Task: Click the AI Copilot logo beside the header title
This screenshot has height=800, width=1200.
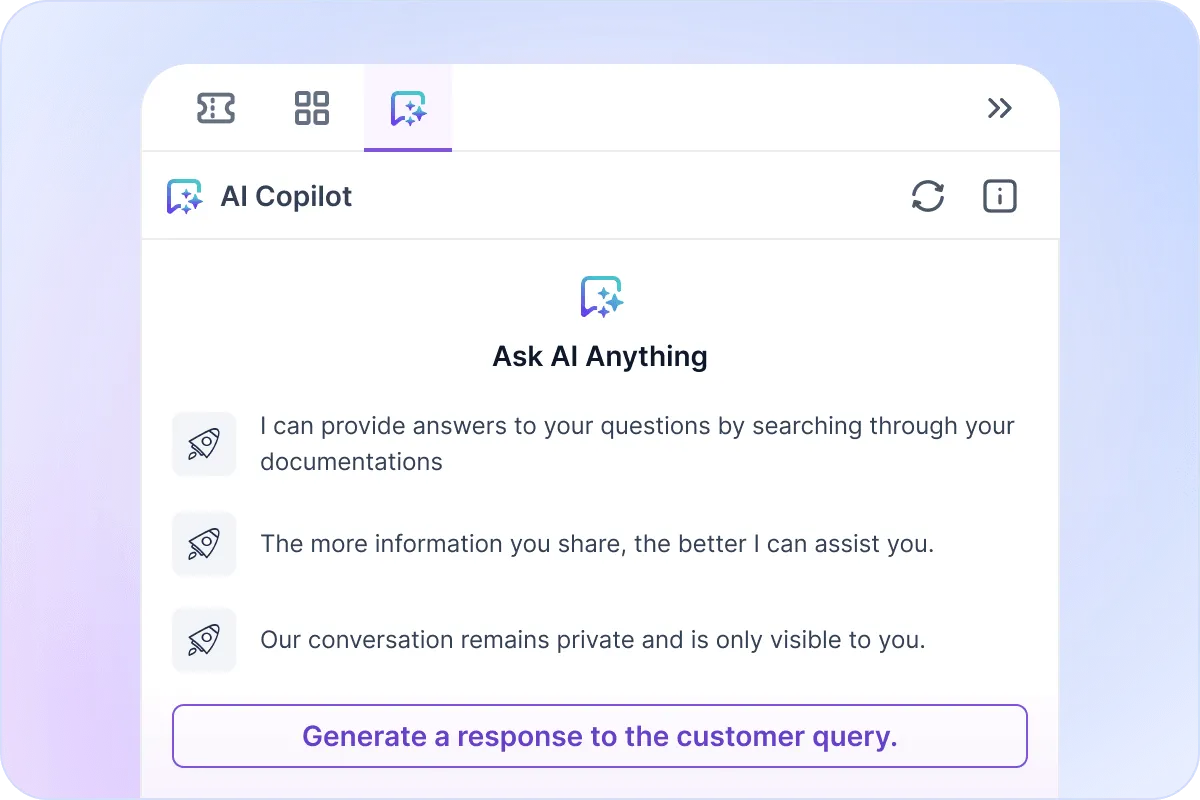Action: click(185, 196)
